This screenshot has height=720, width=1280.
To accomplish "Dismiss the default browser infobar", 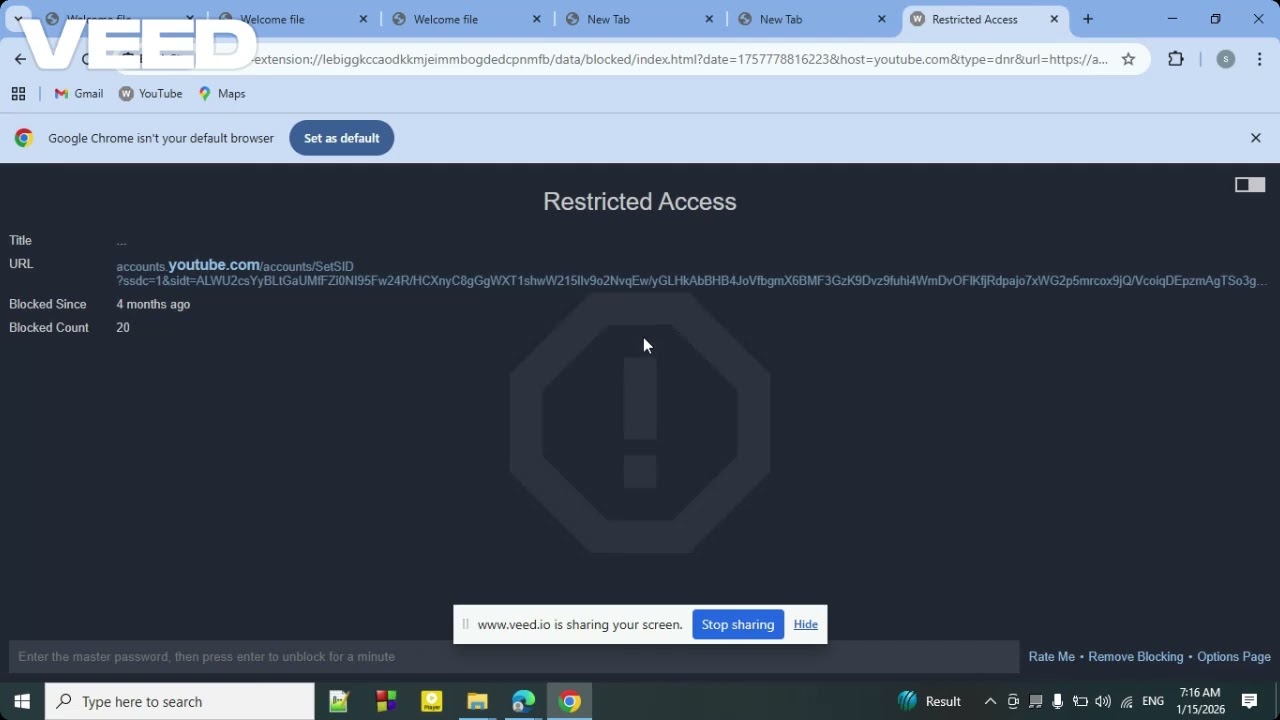I will click(x=1256, y=138).
